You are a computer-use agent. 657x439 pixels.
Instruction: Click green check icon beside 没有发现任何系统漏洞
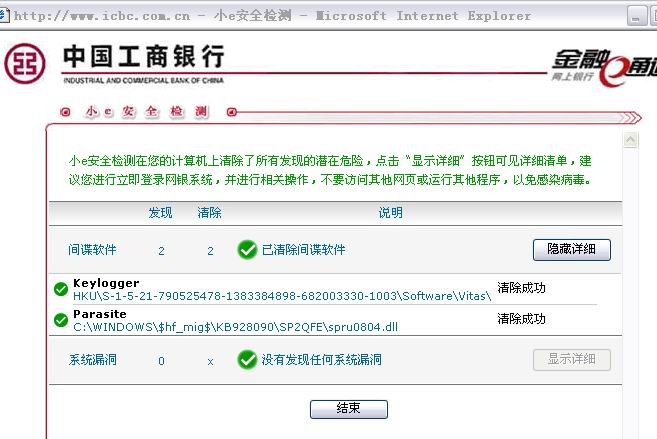tap(247, 359)
